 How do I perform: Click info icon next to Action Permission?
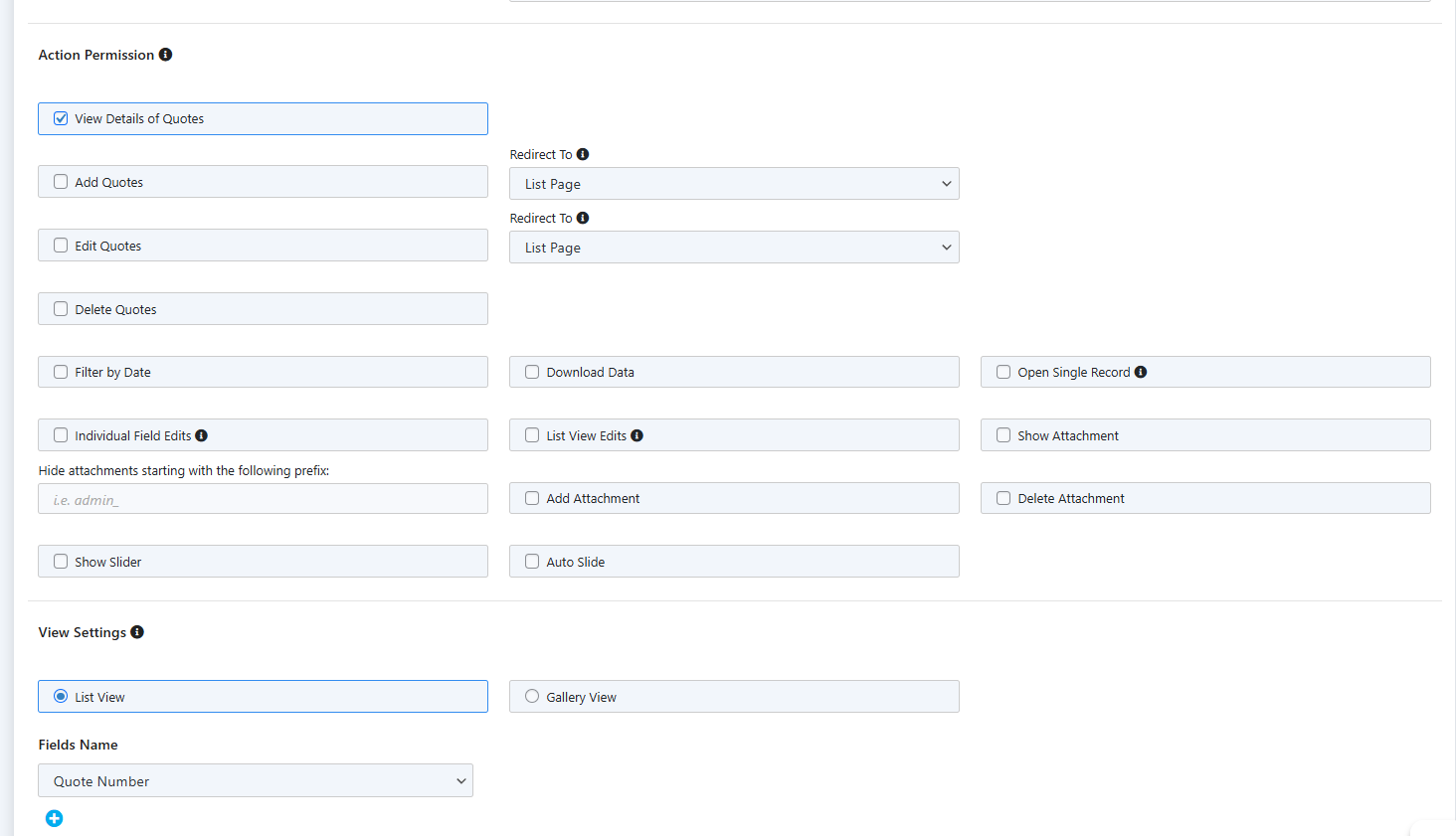(165, 55)
